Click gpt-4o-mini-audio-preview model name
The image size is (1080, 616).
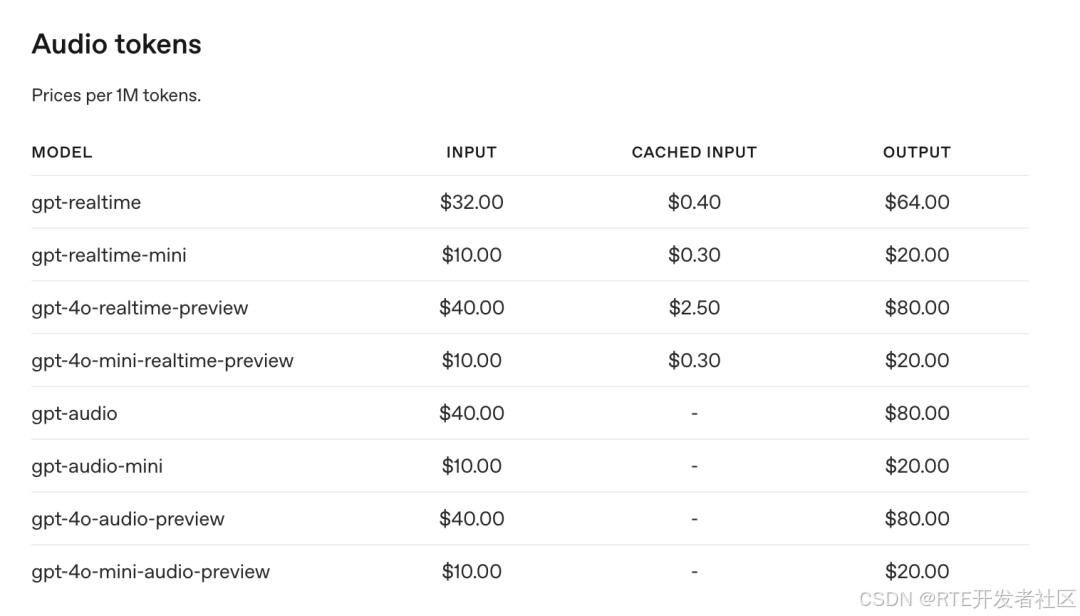pos(151,572)
